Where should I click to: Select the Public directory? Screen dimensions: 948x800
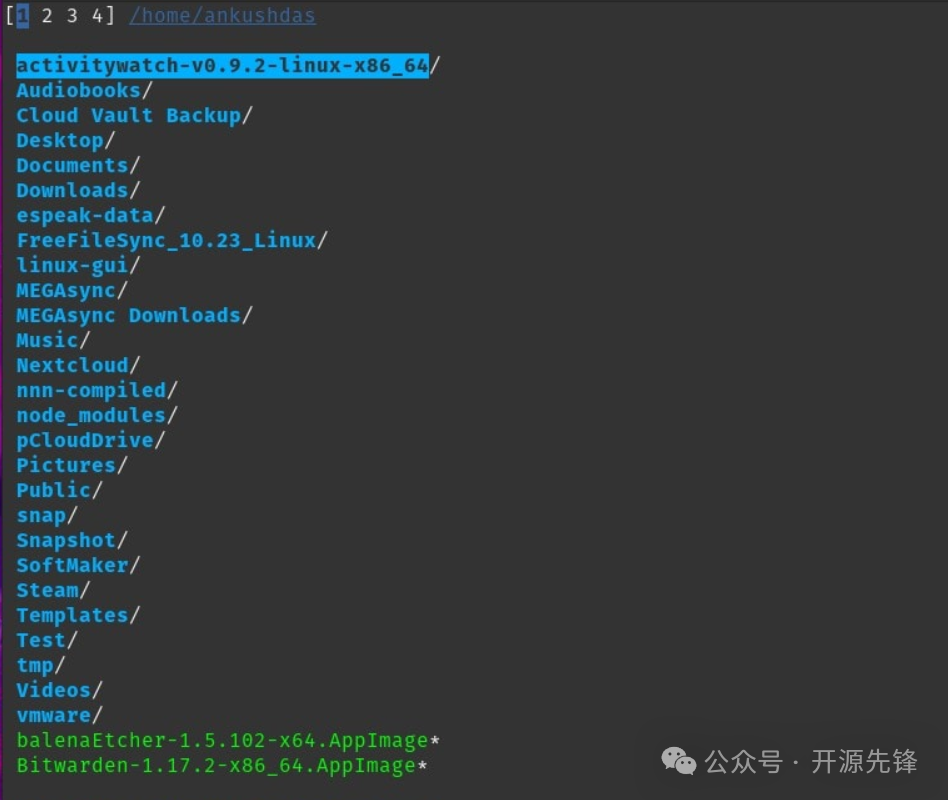(x=59, y=490)
